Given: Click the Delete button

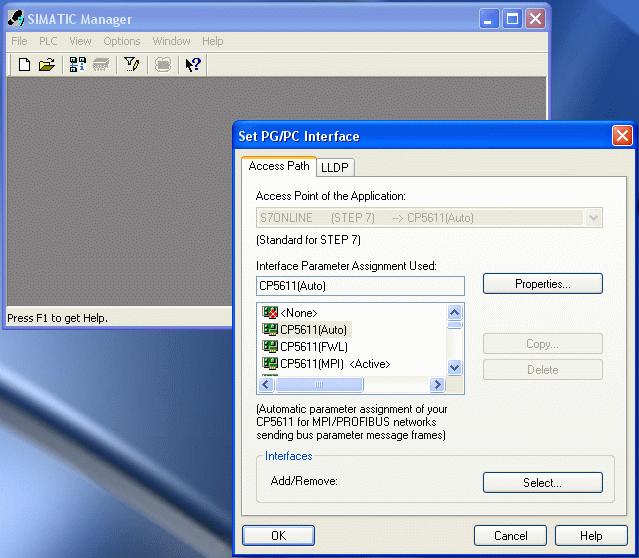Looking at the screenshot, I should click(542, 370).
